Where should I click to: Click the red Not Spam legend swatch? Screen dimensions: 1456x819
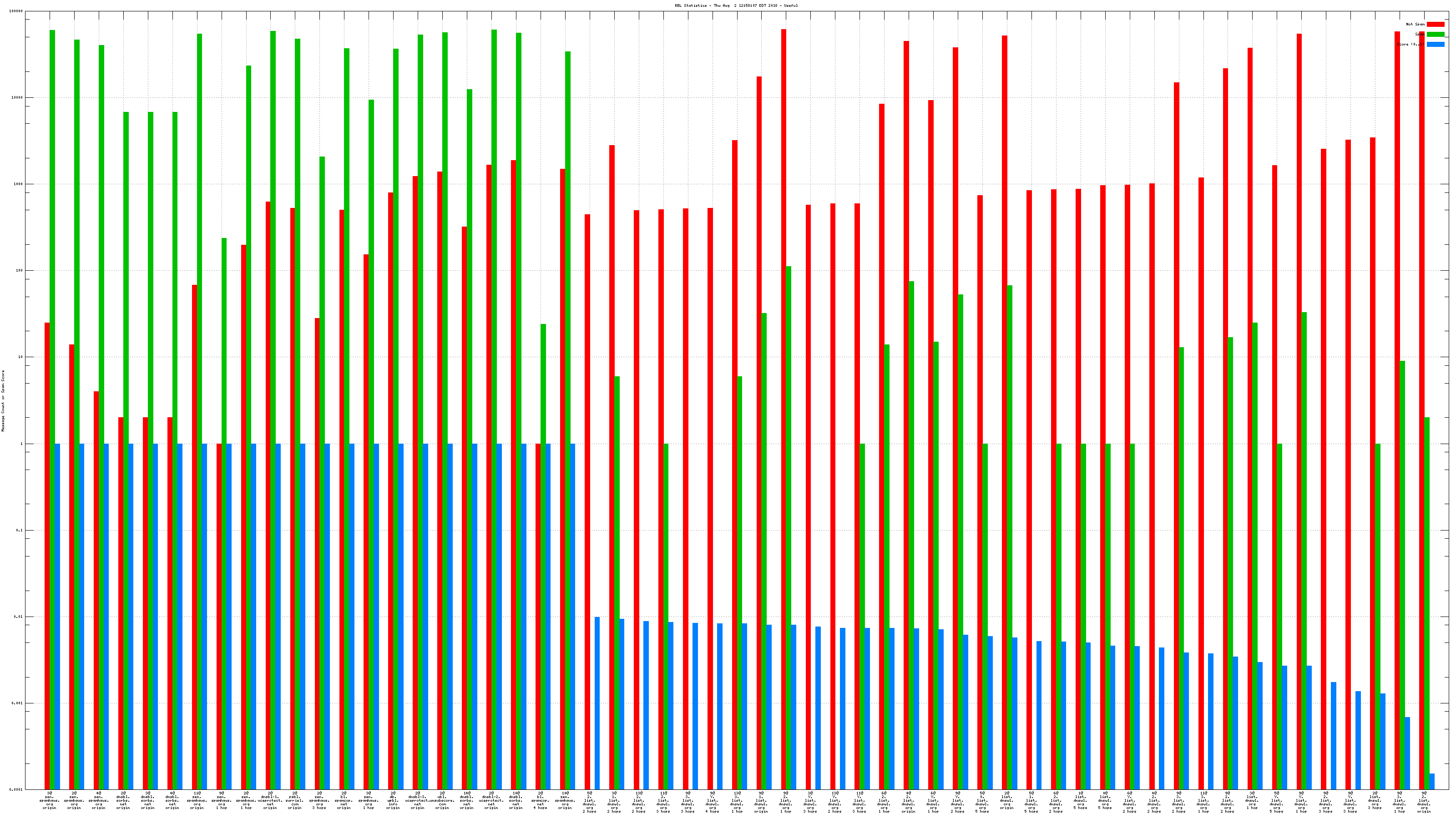1436,24
